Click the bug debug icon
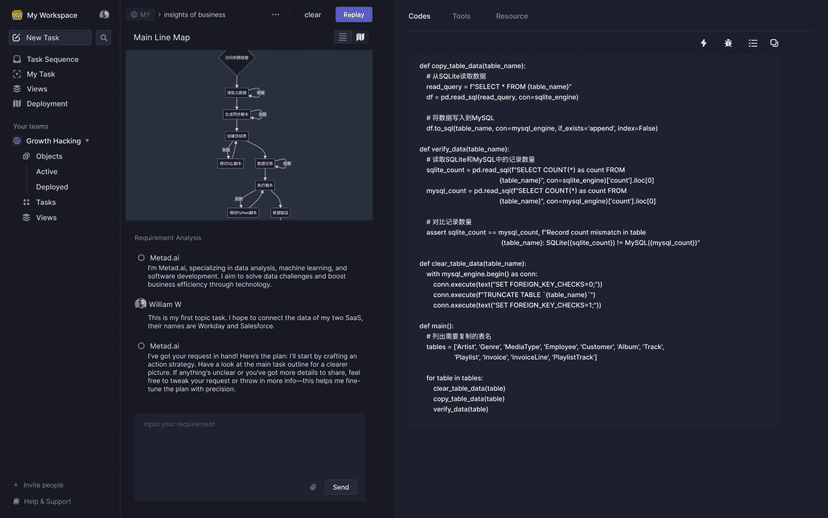 728,43
